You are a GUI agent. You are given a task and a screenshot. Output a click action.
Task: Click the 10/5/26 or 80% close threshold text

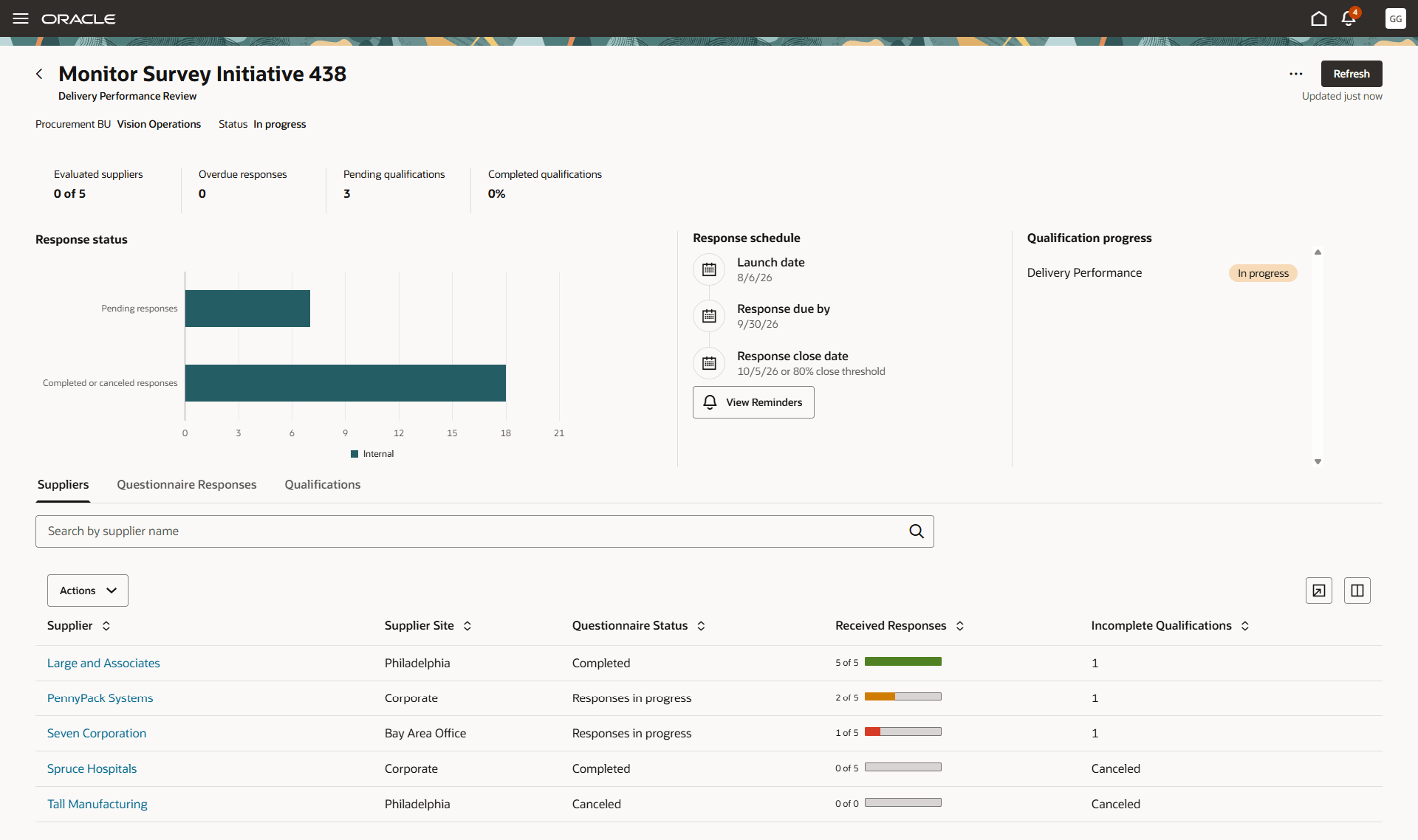(x=811, y=372)
